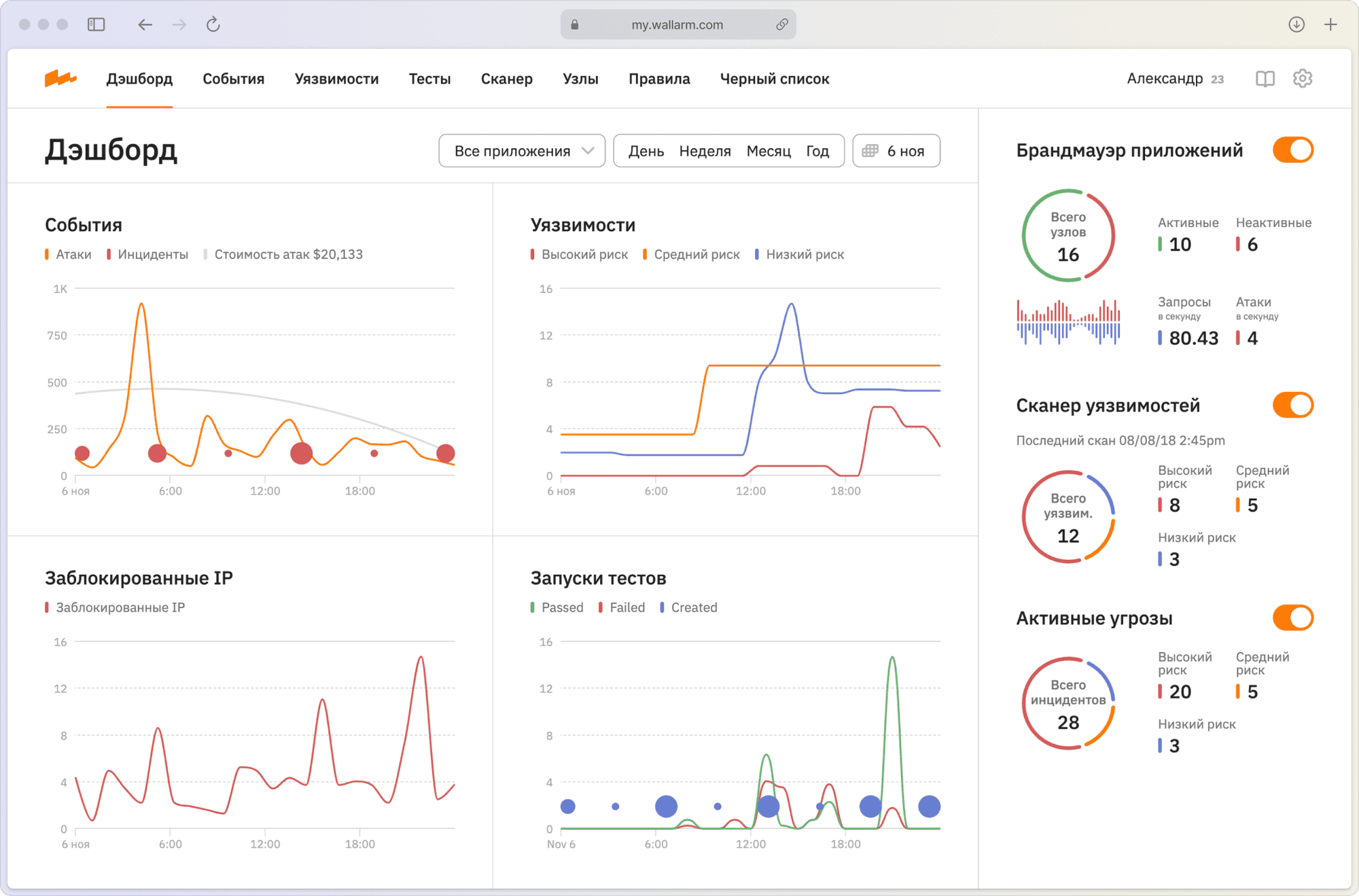Click the calendar icon next to 6 ноя
Screen dimensions: 1359x896
pyautogui.click(x=870, y=151)
